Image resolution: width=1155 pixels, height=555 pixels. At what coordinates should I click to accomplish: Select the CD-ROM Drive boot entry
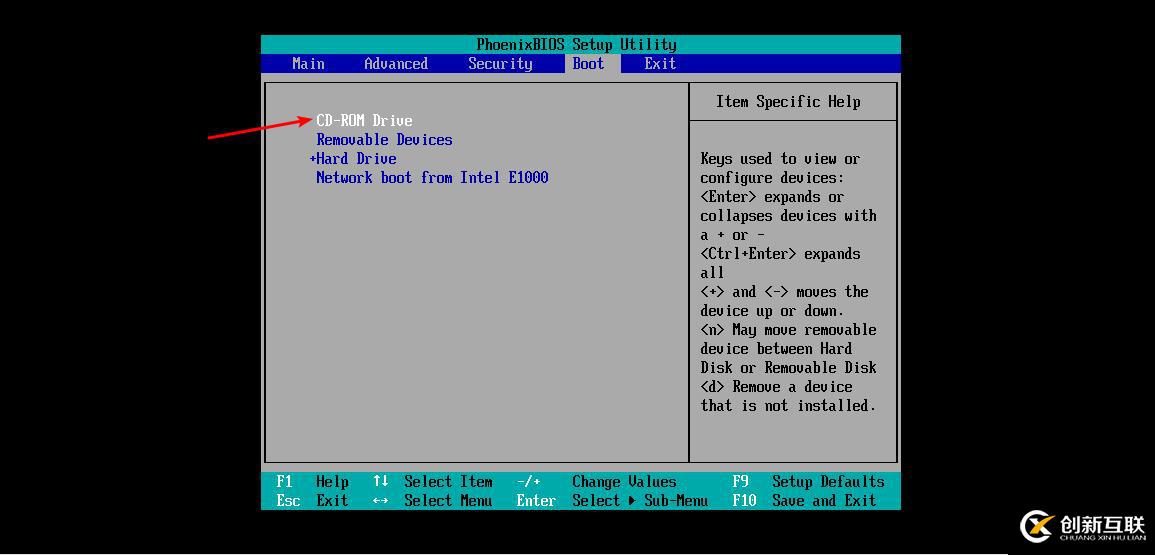pyautogui.click(x=364, y=120)
